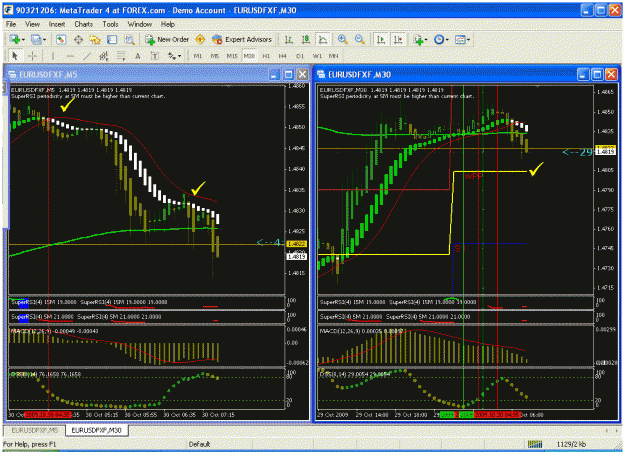Image resolution: width=625 pixels, height=452 pixels.
Task: Open the Tools menu
Action: [x=110, y=24]
